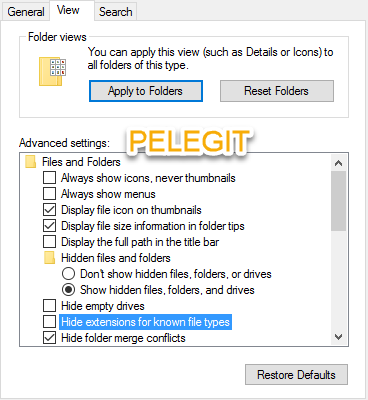Uncheck Hide folder merge conflicts
368x400 pixels.
point(49,338)
